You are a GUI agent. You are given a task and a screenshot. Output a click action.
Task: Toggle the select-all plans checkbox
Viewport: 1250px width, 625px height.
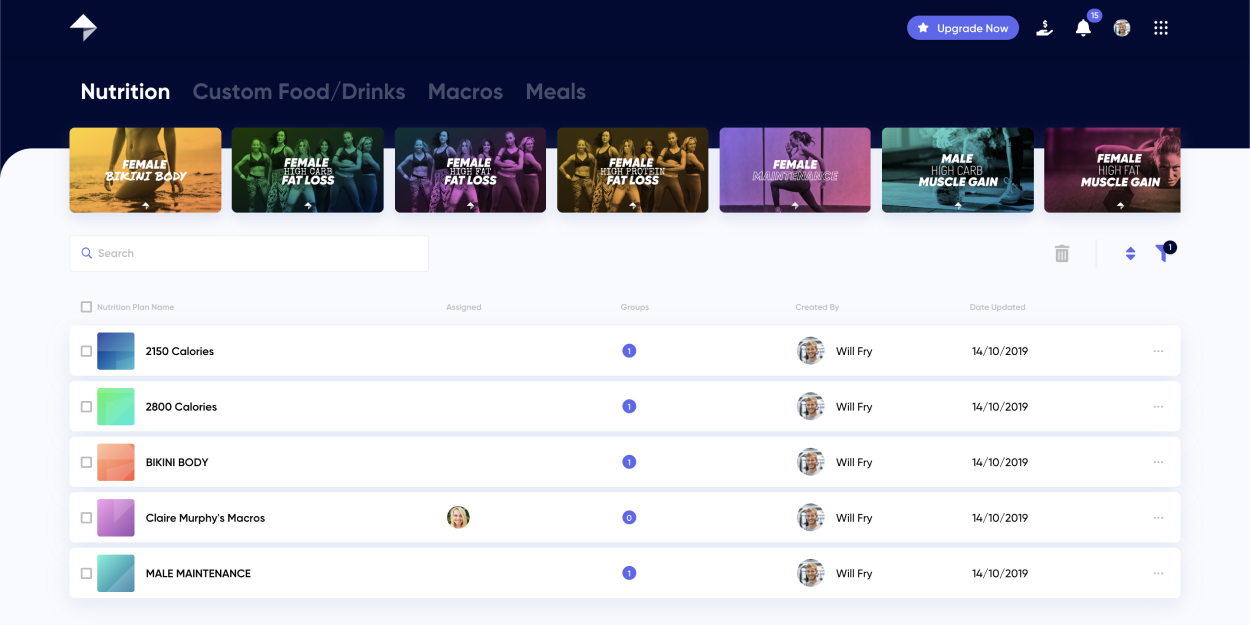(86, 307)
